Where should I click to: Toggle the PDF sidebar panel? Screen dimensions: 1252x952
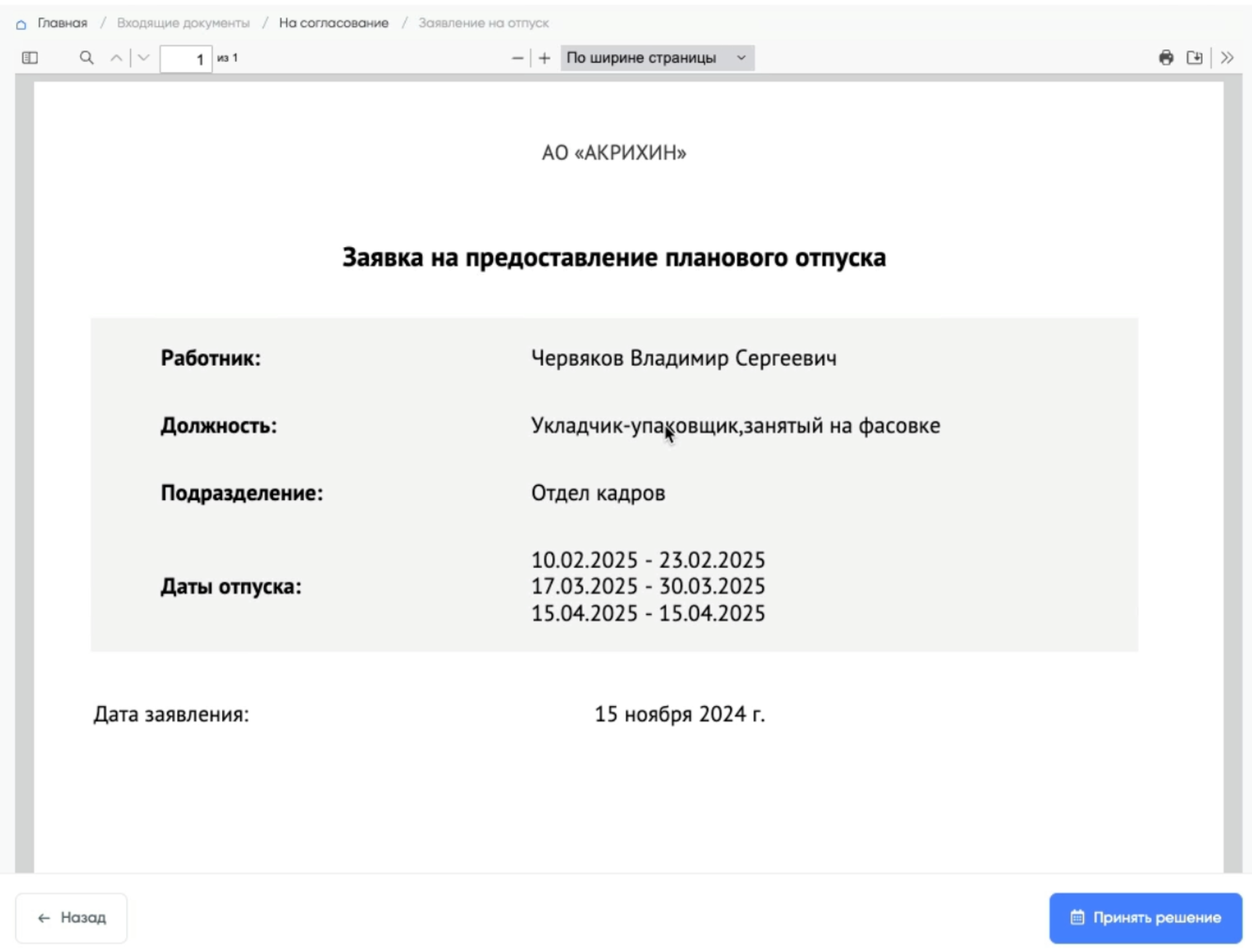click(x=29, y=58)
